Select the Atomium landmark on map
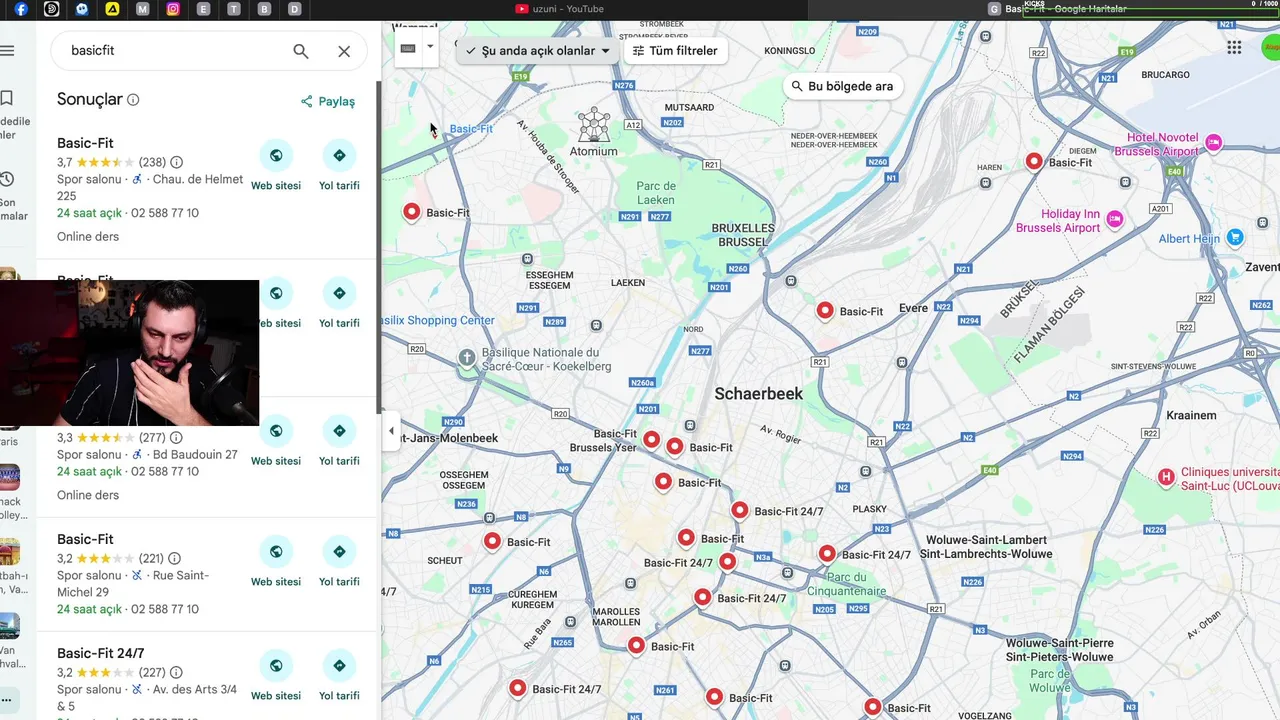Image resolution: width=1280 pixels, height=720 pixels. pyautogui.click(x=594, y=133)
